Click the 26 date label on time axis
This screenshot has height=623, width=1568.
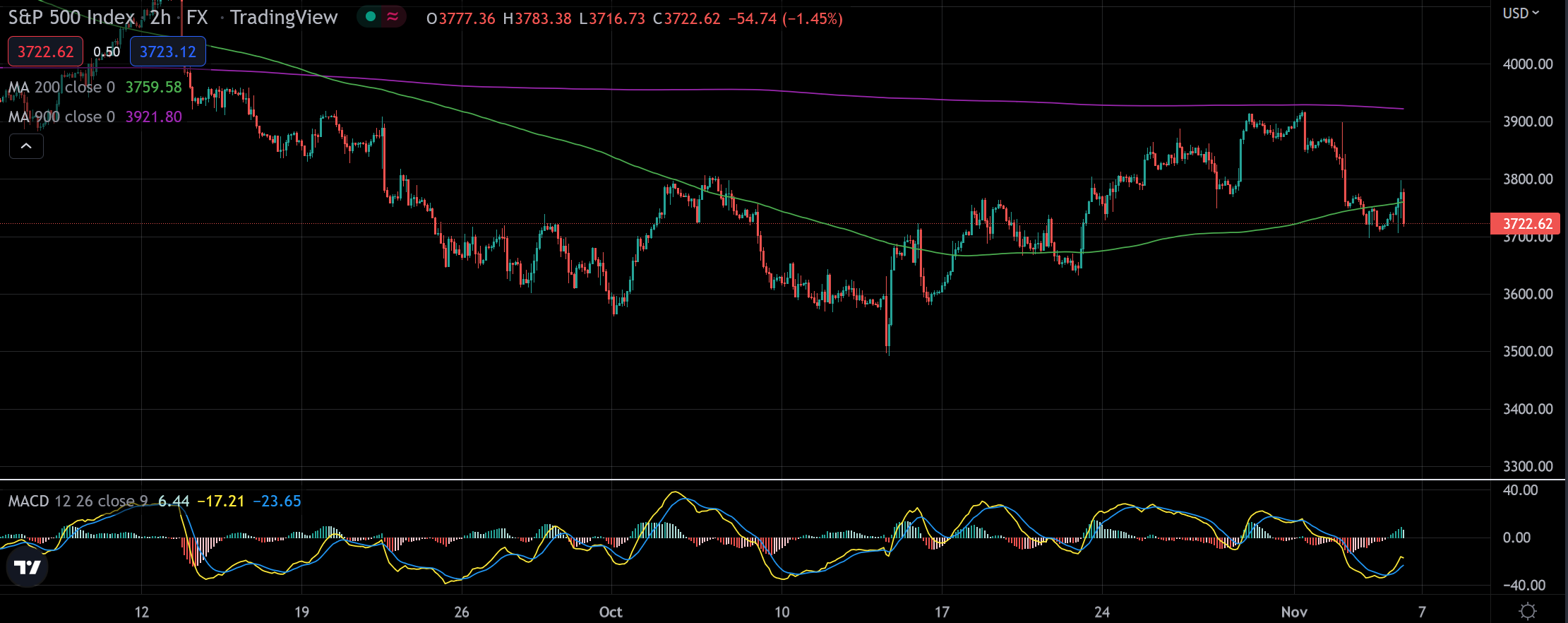462,612
